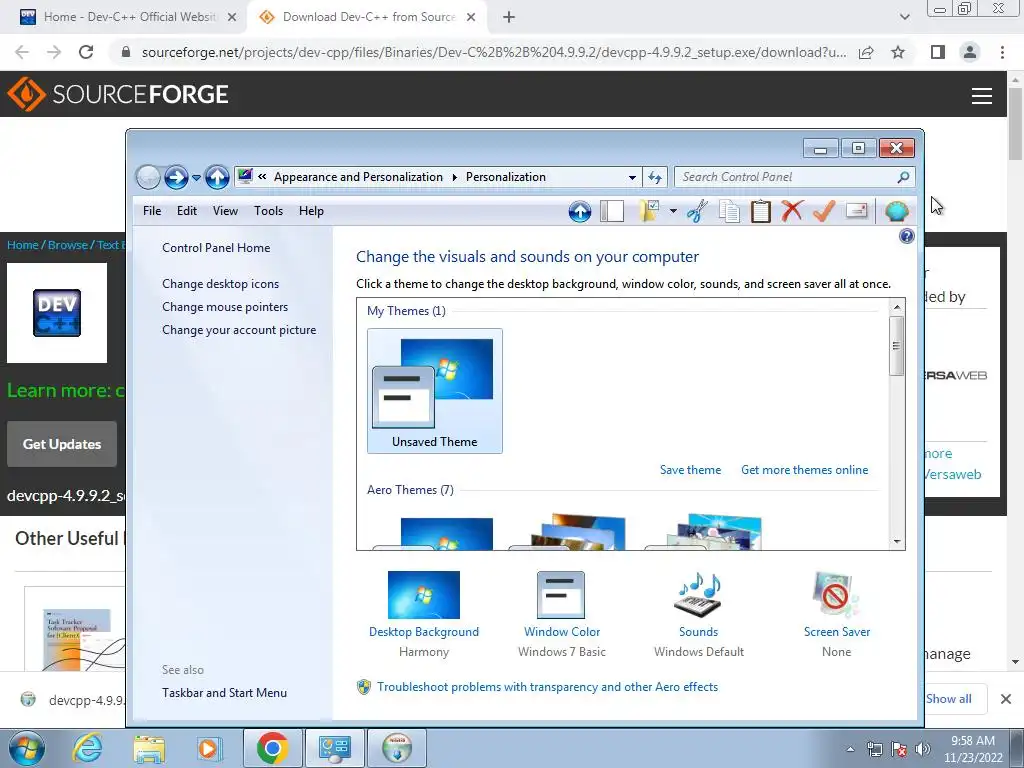Image resolution: width=1024 pixels, height=768 pixels.
Task: Click Troubleshoot problems with transparency link
Action: [547, 687]
